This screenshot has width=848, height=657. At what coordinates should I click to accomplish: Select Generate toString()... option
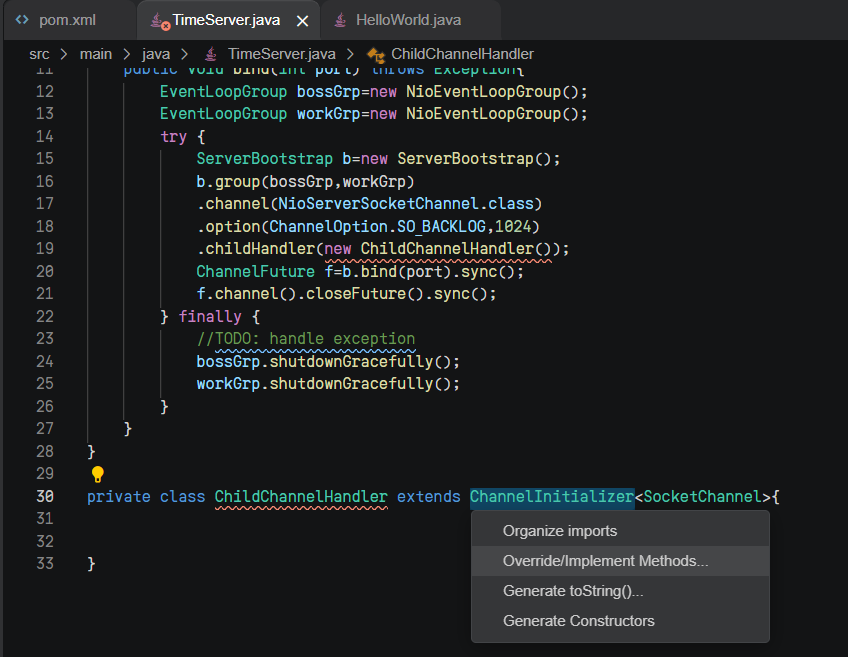pos(573,591)
